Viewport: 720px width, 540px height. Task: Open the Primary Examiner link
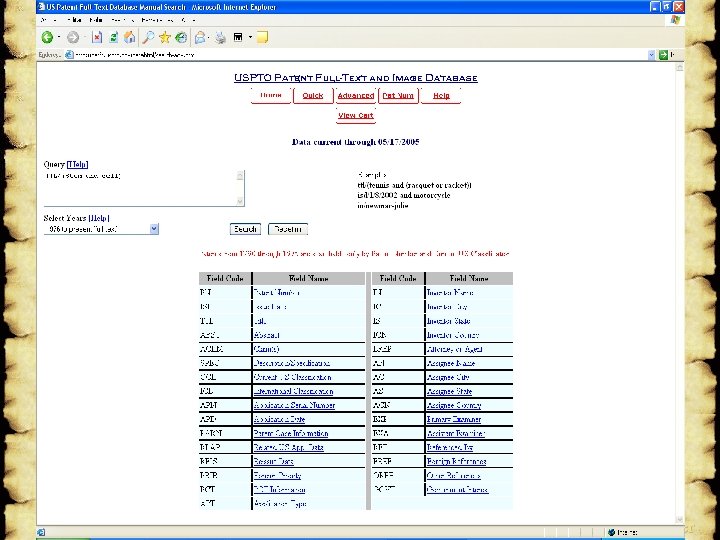coord(454,419)
